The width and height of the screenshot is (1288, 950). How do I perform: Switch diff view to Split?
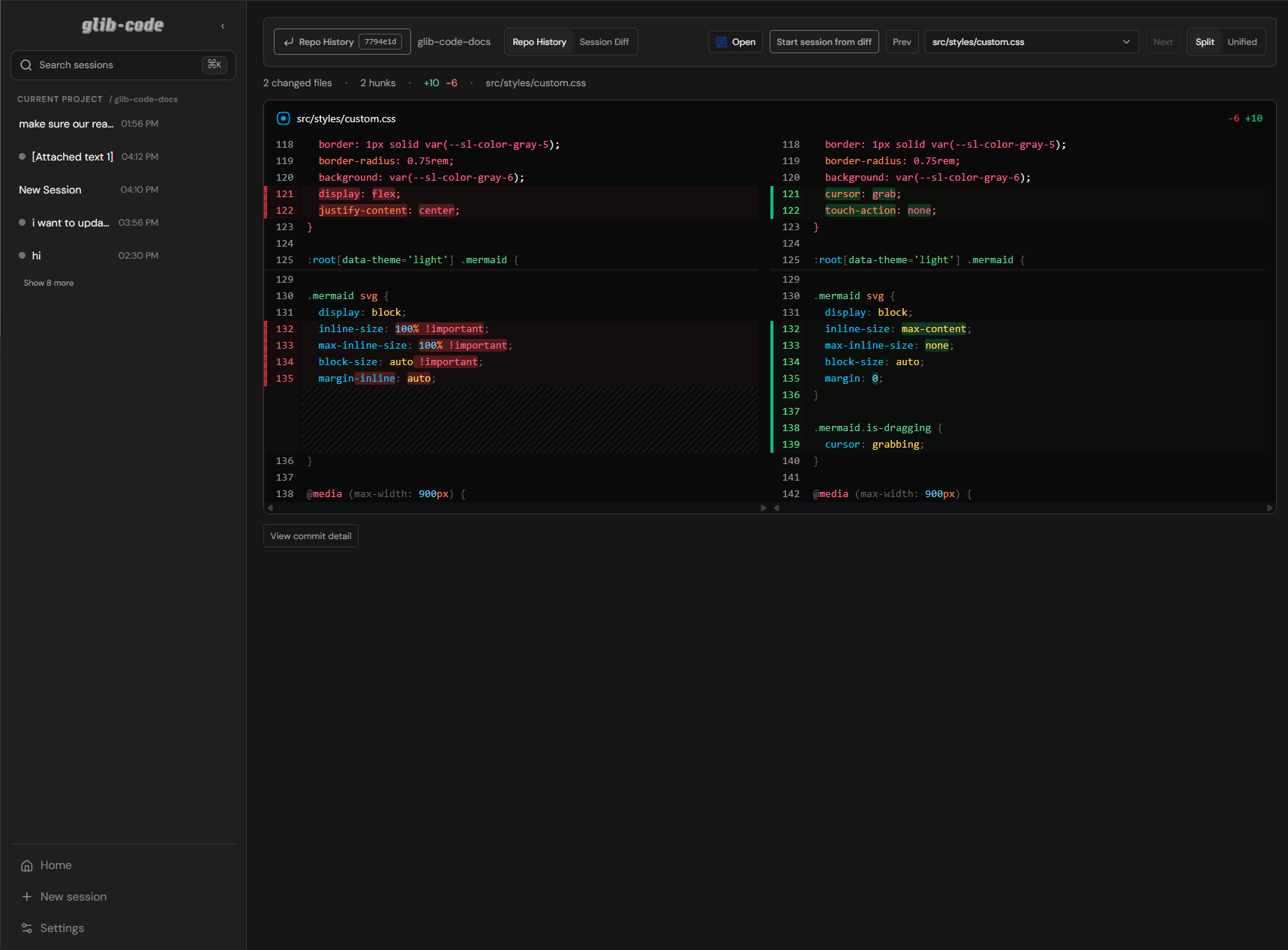tap(1205, 42)
